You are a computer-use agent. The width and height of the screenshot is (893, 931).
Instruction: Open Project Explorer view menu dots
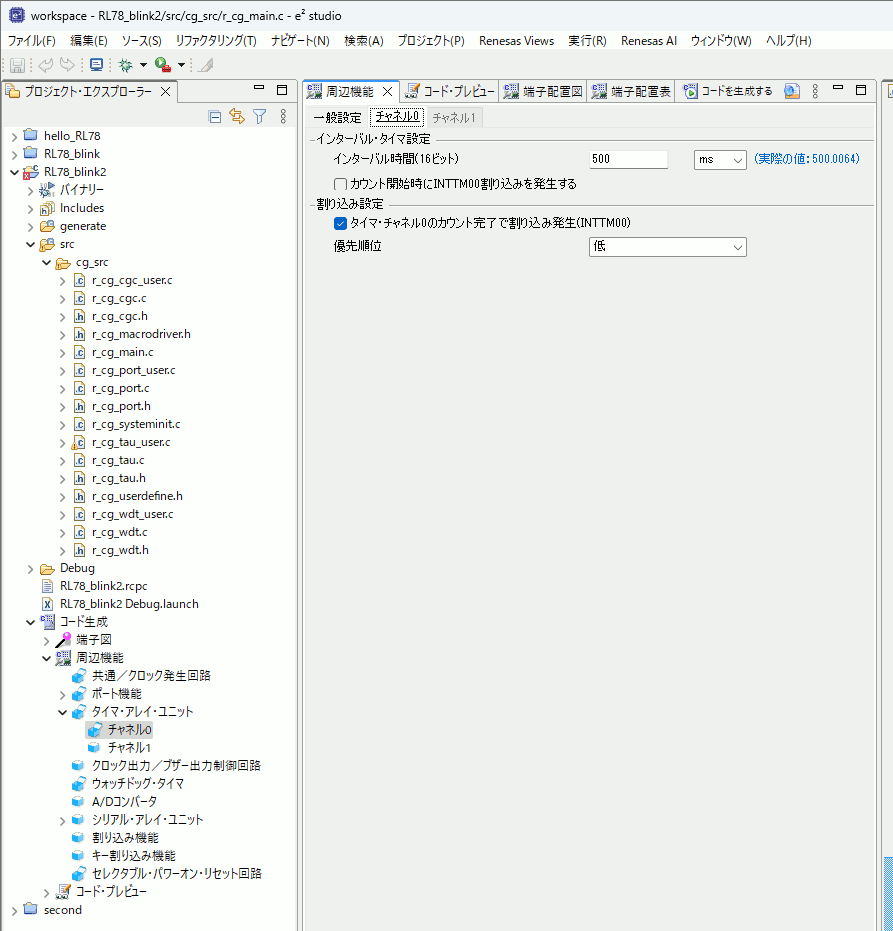click(x=283, y=116)
